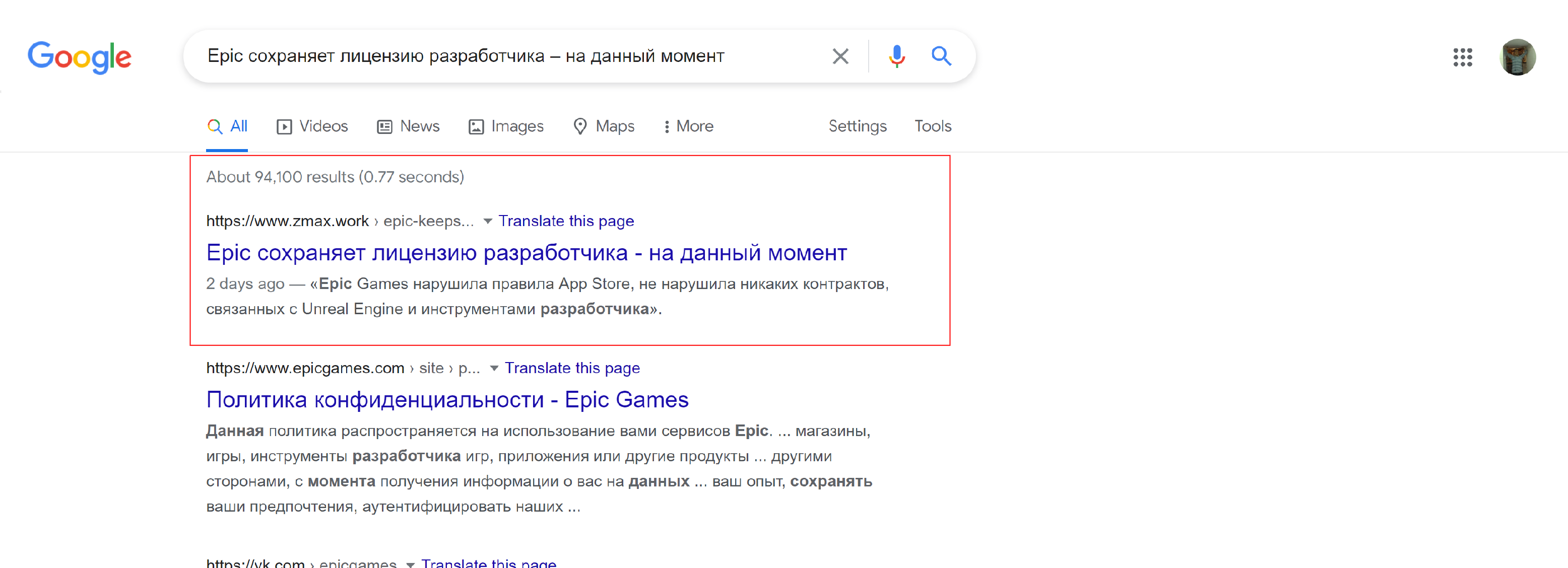Open the Epic Games privacy policy result

(x=447, y=400)
